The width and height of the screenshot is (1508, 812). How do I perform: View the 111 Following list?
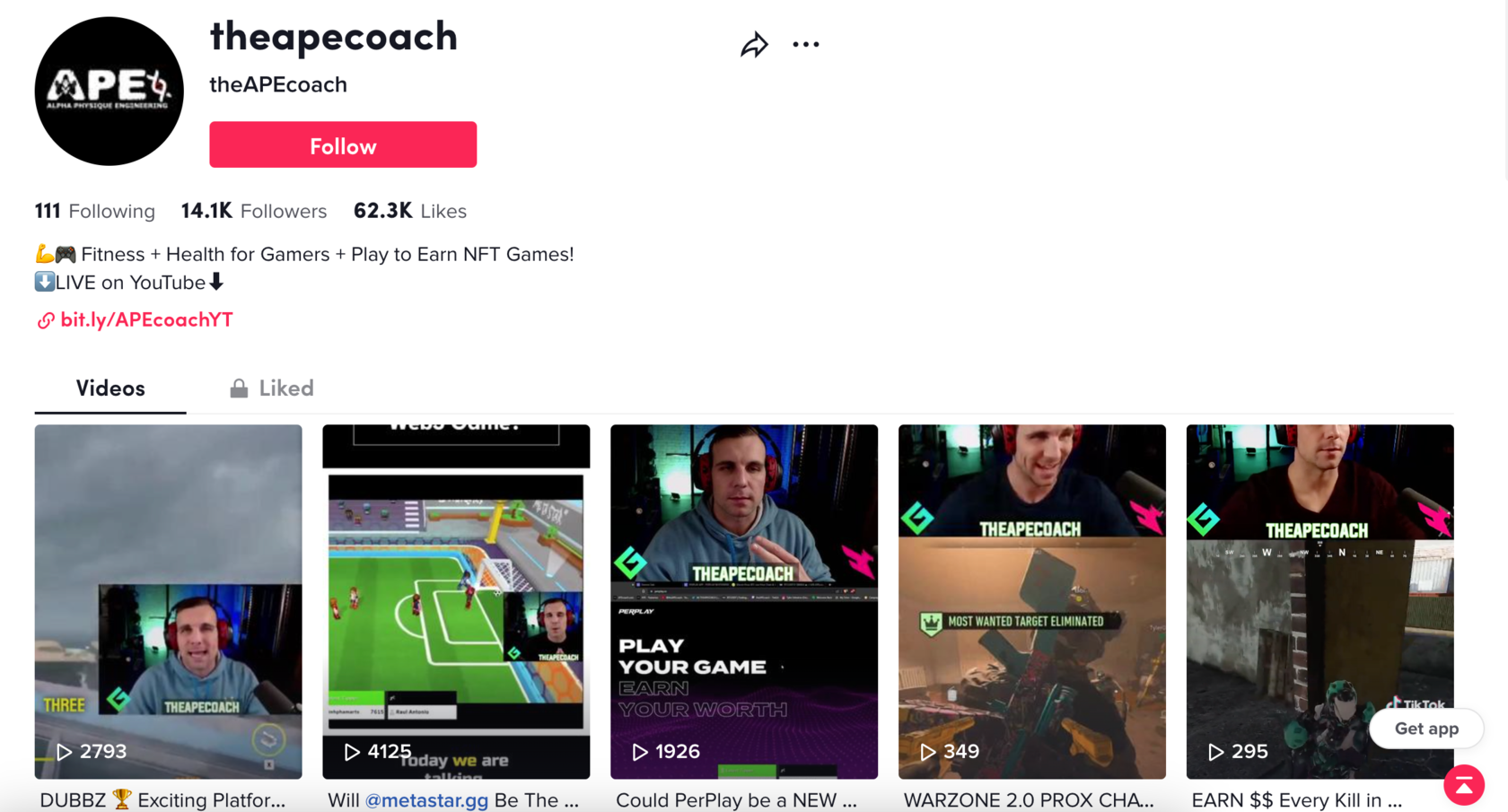[x=94, y=211]
